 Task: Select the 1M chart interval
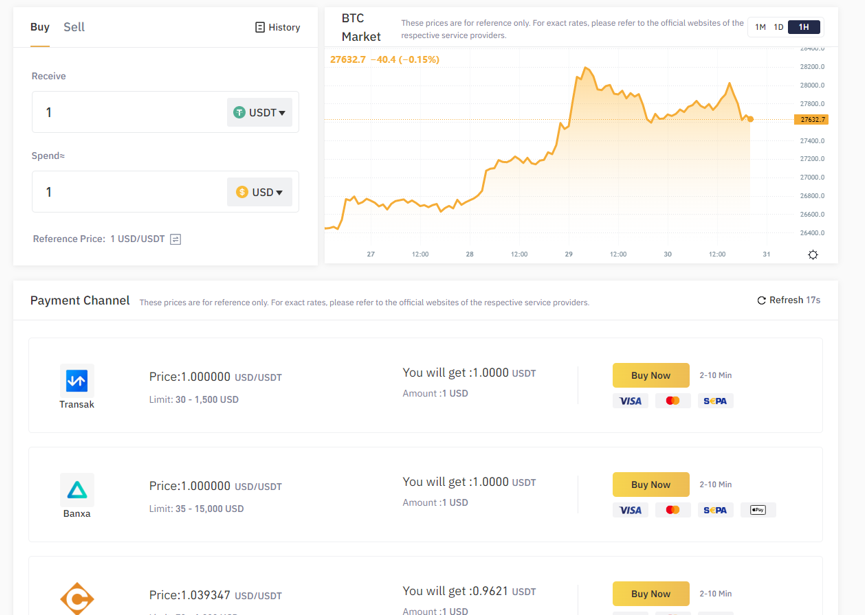tap(760, 27)
